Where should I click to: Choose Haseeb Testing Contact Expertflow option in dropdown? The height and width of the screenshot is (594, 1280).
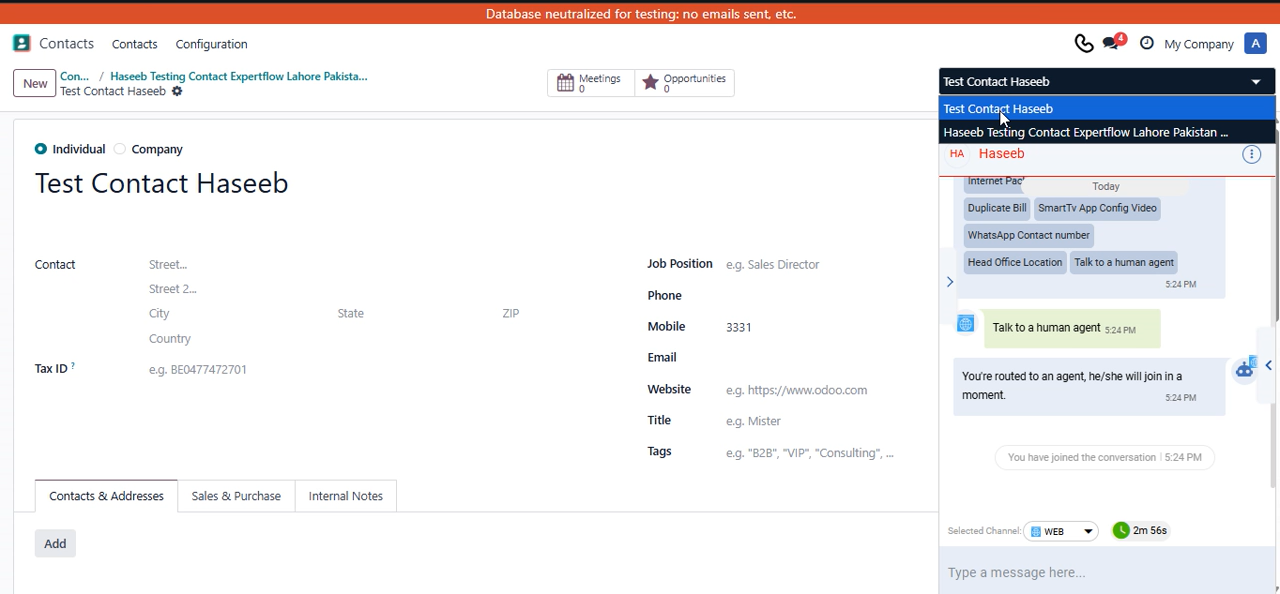pyautogui.click(x=1085, y=132)
